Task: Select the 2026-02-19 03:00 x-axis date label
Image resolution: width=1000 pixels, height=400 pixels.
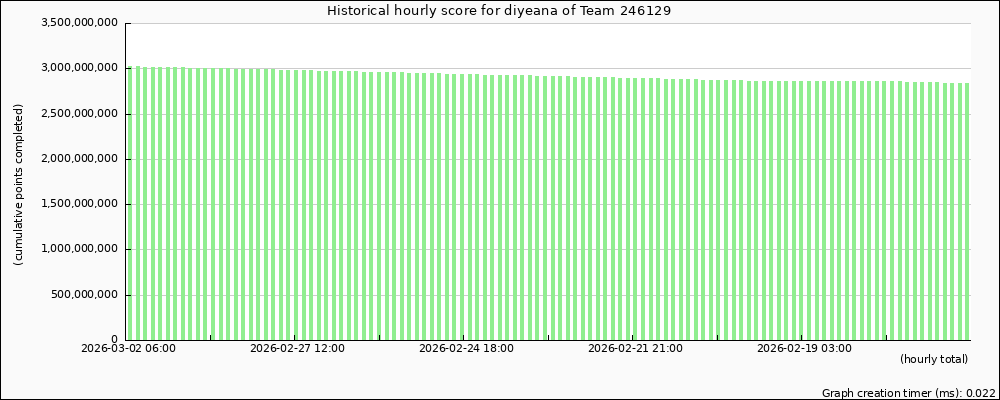Action: (x=804, y=349)
